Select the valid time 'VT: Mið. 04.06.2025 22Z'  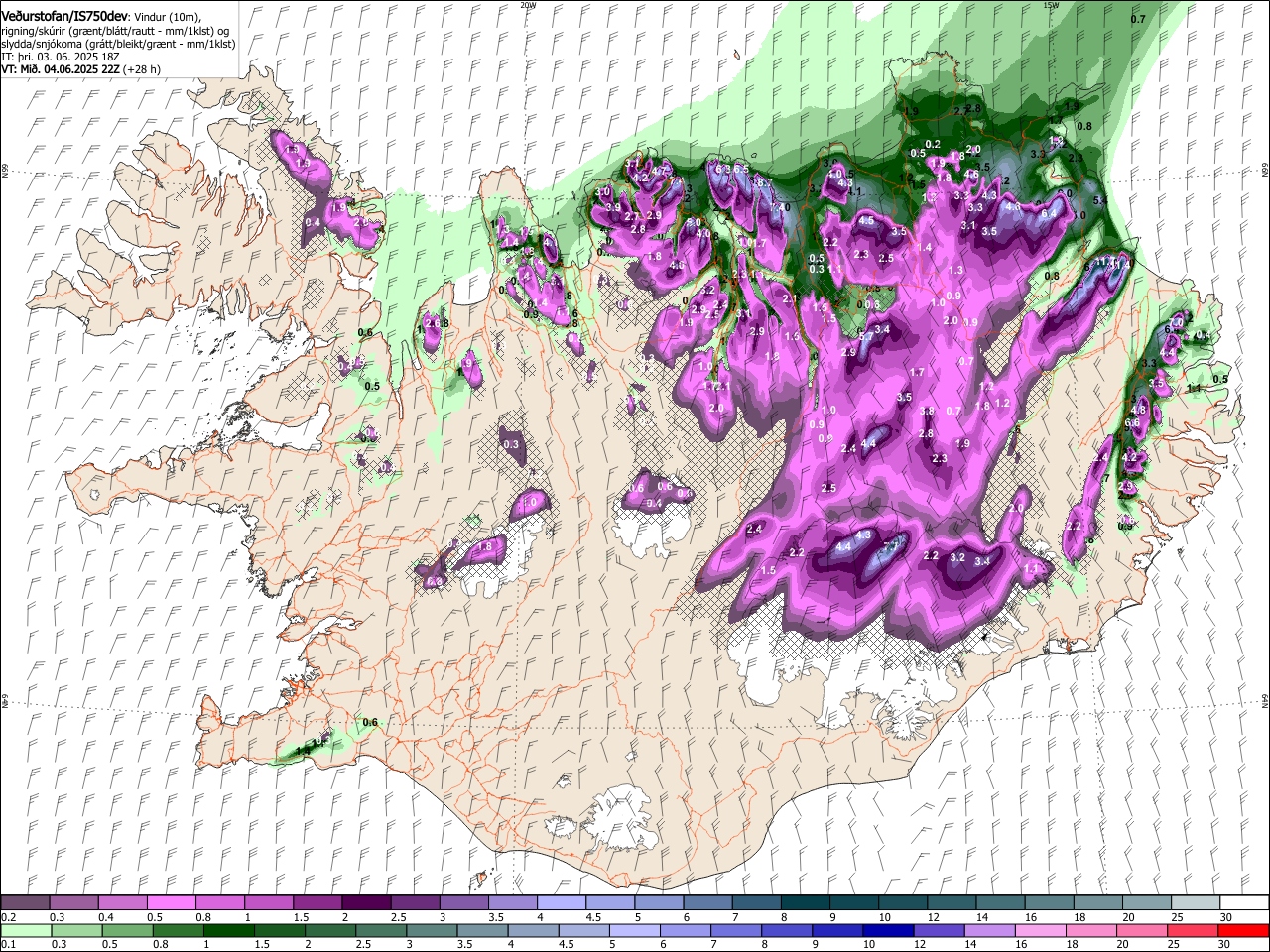point(60,69)
